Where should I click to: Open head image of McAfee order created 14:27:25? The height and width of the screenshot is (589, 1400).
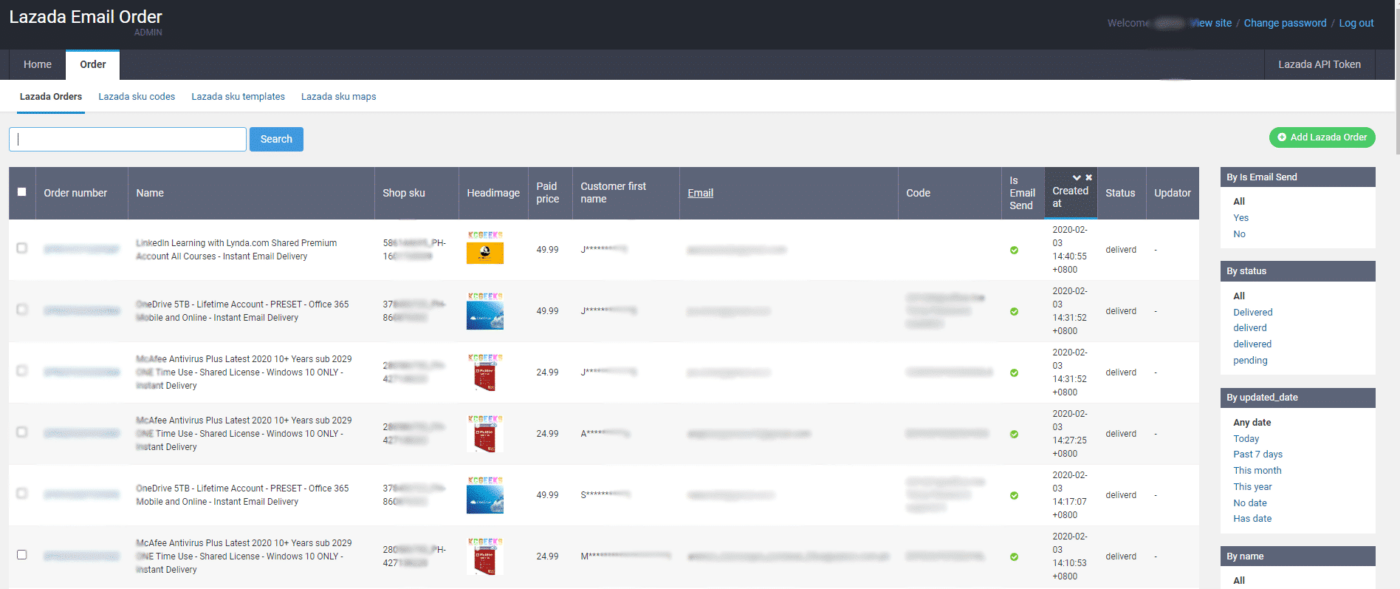tap(485, 434)
